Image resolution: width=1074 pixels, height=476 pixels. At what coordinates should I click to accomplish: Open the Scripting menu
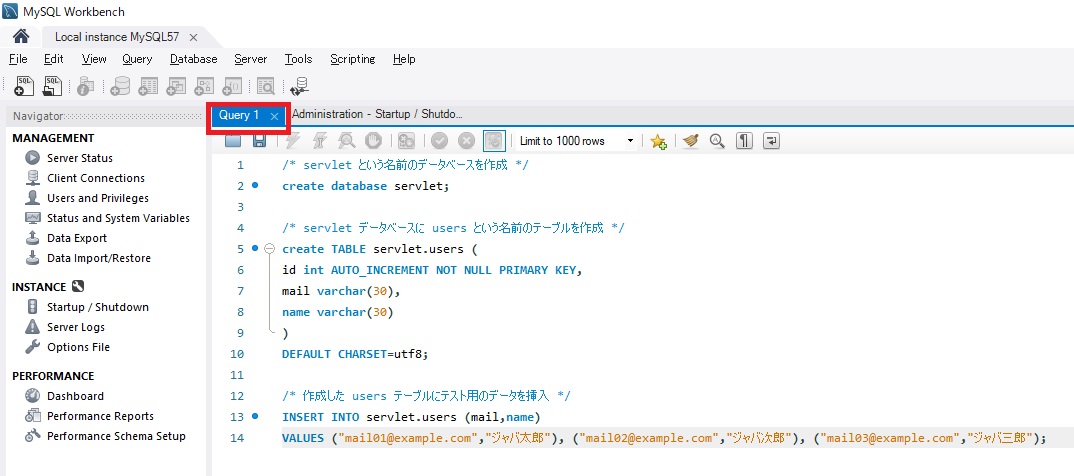tap(353, 59)
